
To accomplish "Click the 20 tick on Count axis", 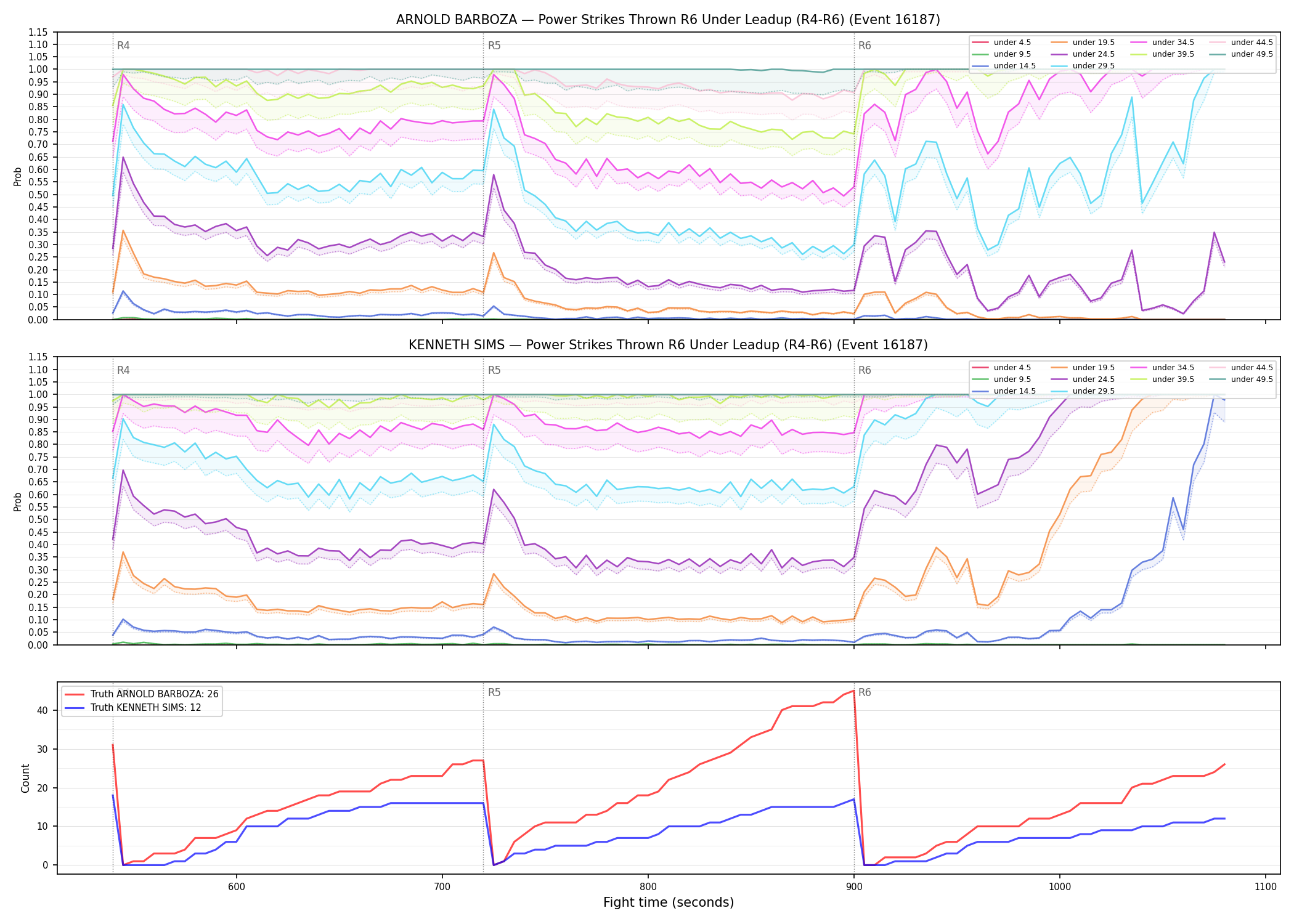I will 43,788.
